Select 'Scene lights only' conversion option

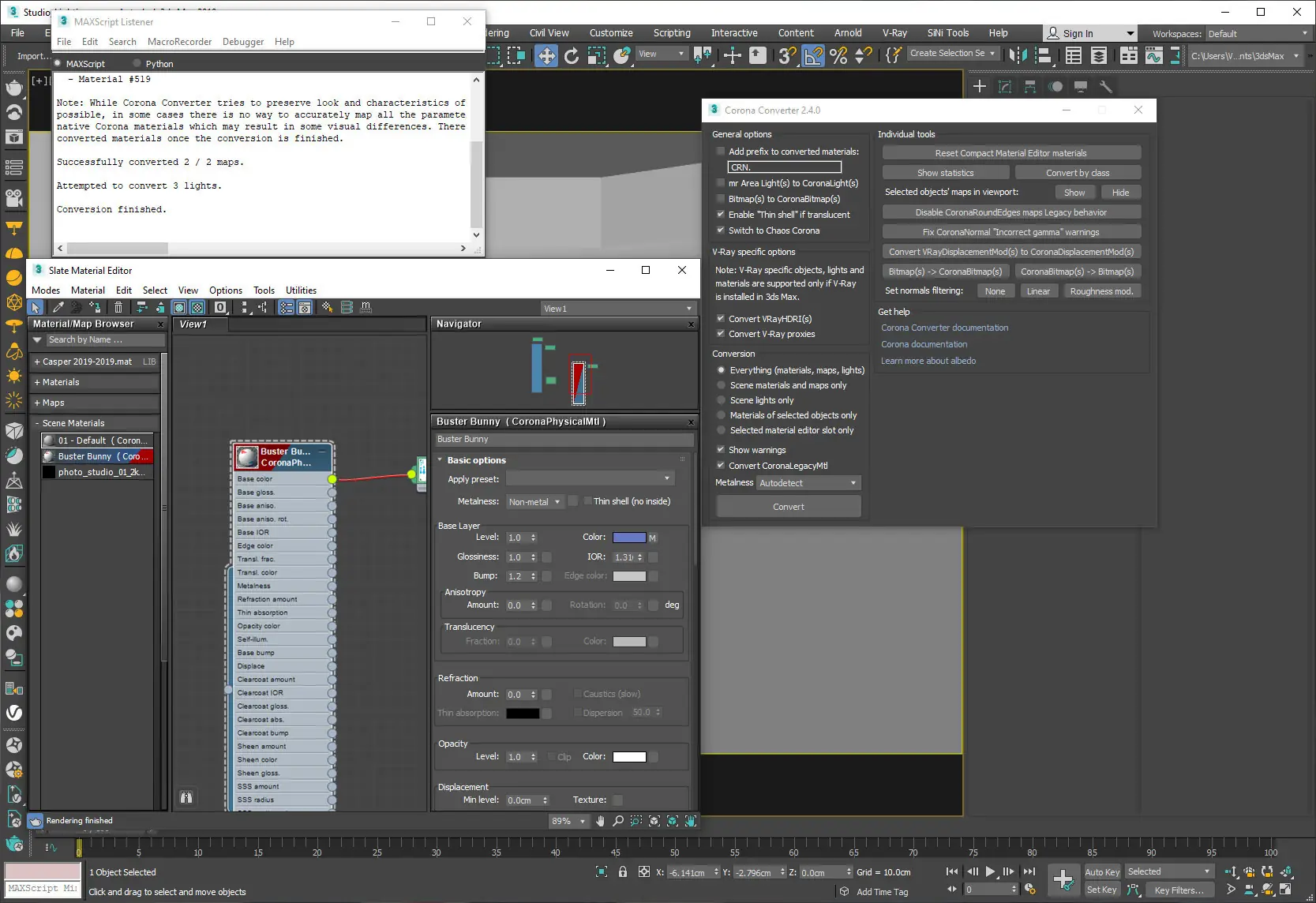click(x=721, y=400)
